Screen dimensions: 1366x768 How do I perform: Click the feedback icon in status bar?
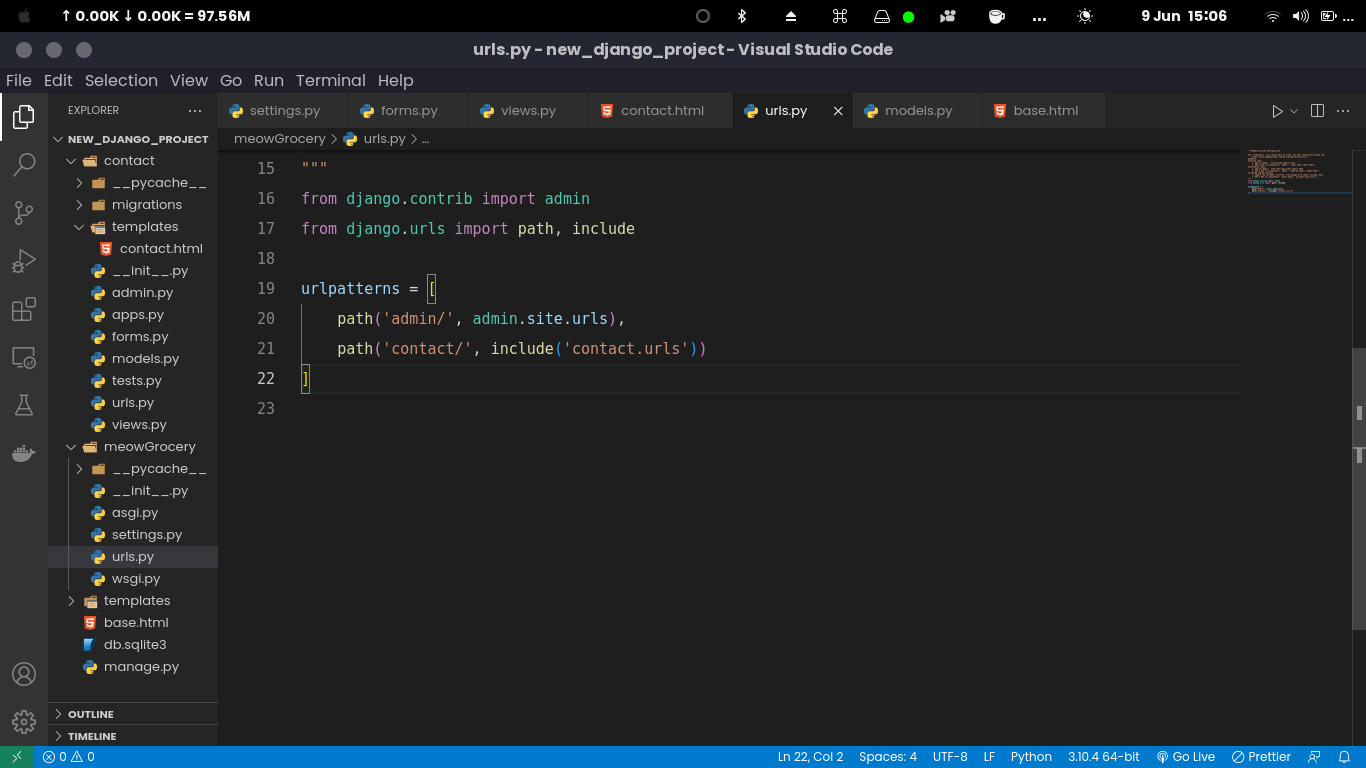click(1314, 757)
